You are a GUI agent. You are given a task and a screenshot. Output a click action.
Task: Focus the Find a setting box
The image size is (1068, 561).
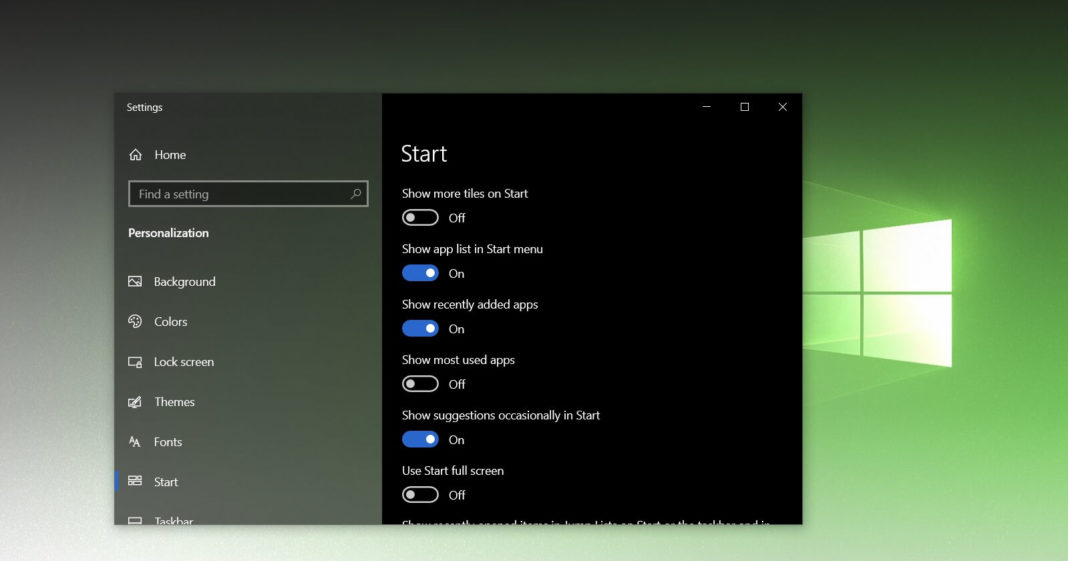coord(248,194)
